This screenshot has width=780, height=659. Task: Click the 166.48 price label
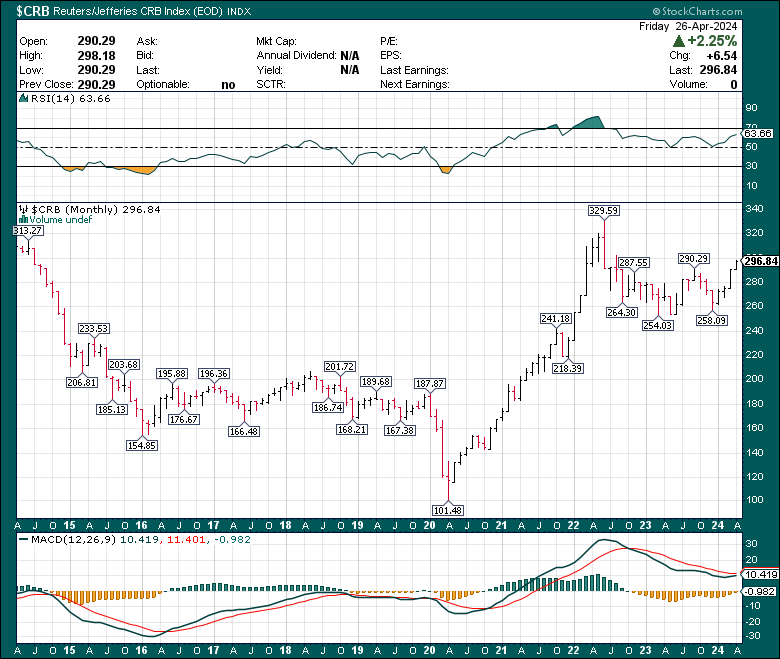[x=244, y=431]
